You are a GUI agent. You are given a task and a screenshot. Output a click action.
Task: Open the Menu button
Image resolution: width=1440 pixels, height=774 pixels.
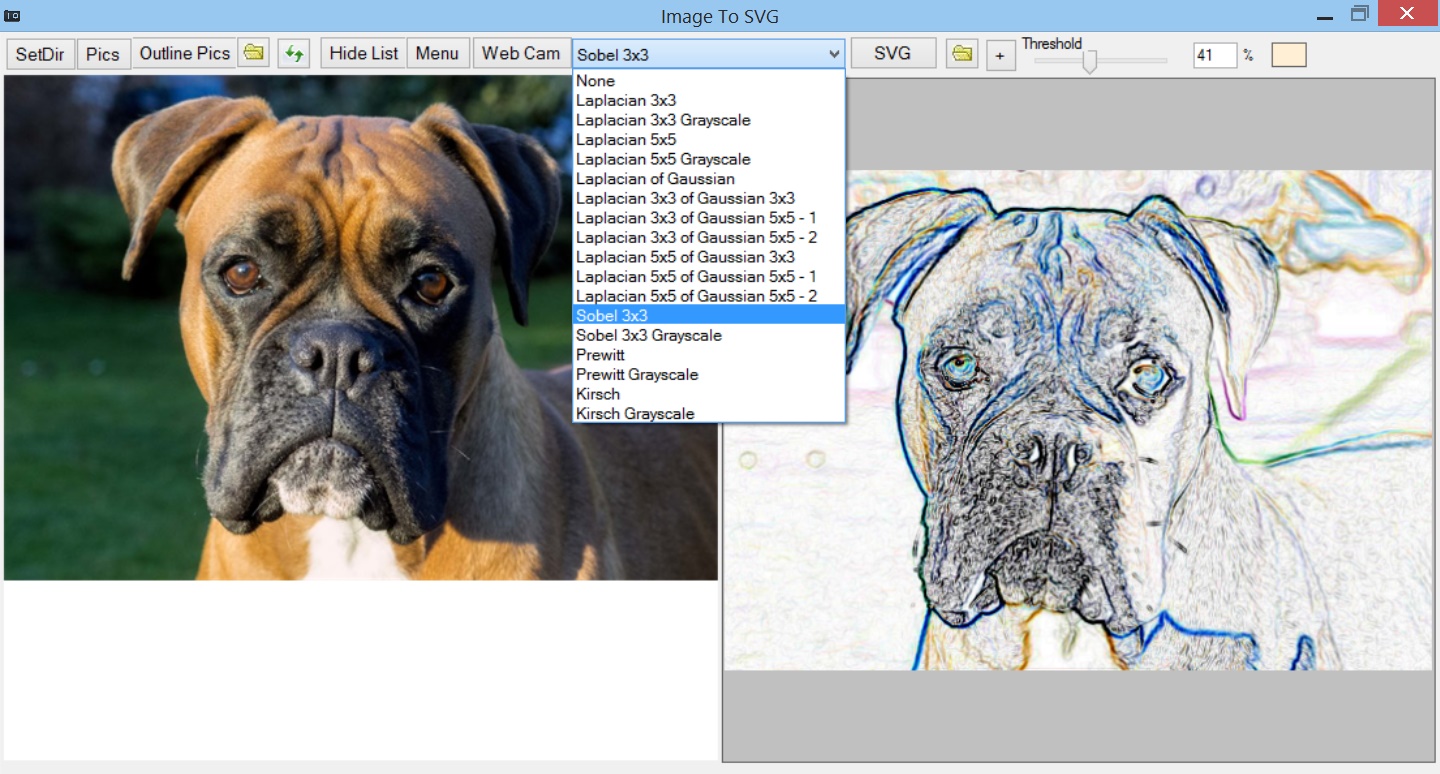click(437, 54)
